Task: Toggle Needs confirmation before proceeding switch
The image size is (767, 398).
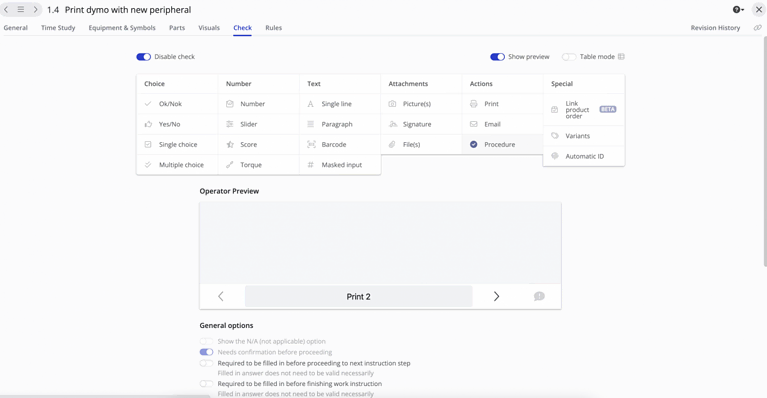Action: 206,352
